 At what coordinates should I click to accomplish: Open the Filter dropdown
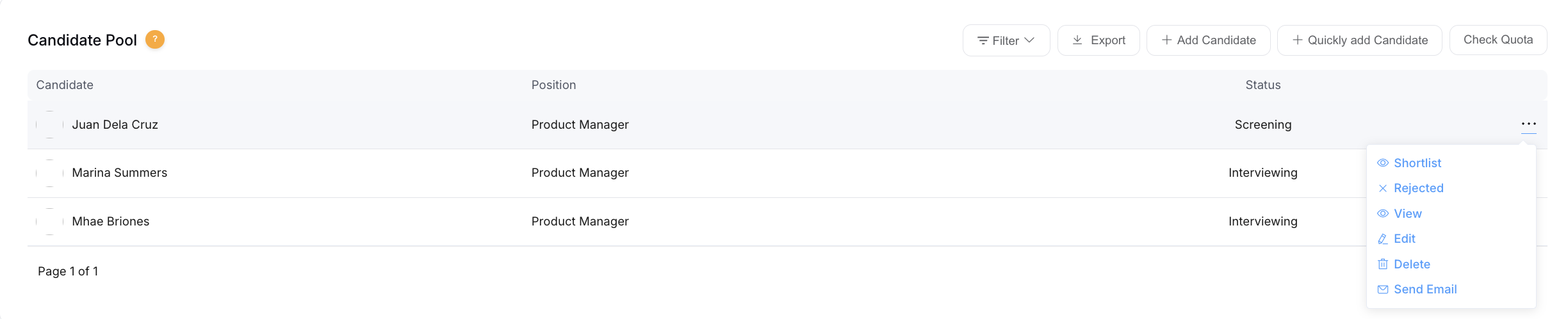coord(1006,40)
